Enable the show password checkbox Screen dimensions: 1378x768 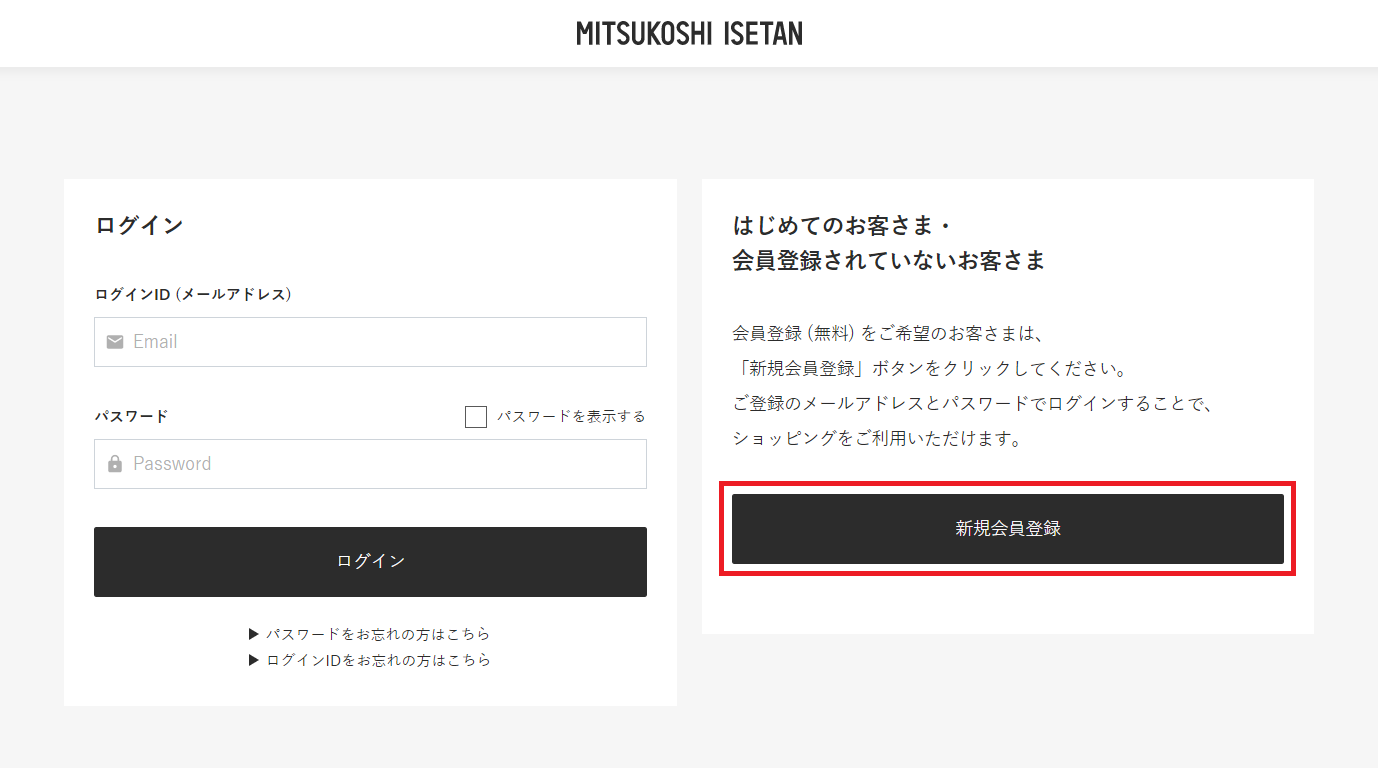pyautogui.click(x=476, y=417)
